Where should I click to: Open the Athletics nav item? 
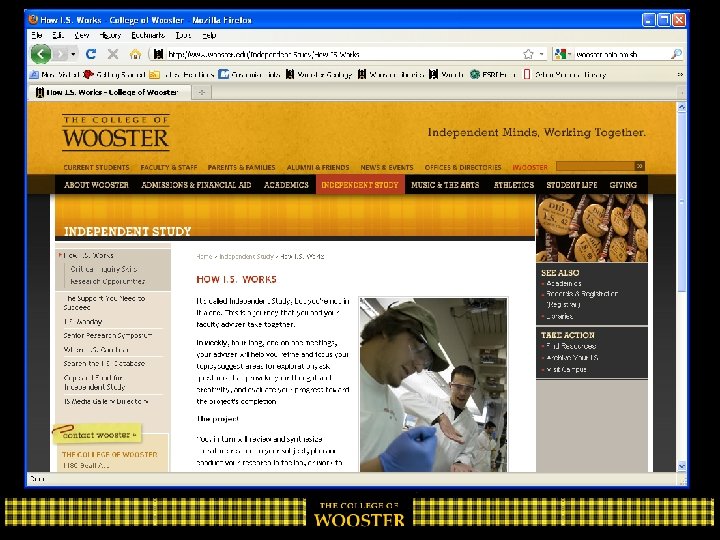(x=514, y=185)
